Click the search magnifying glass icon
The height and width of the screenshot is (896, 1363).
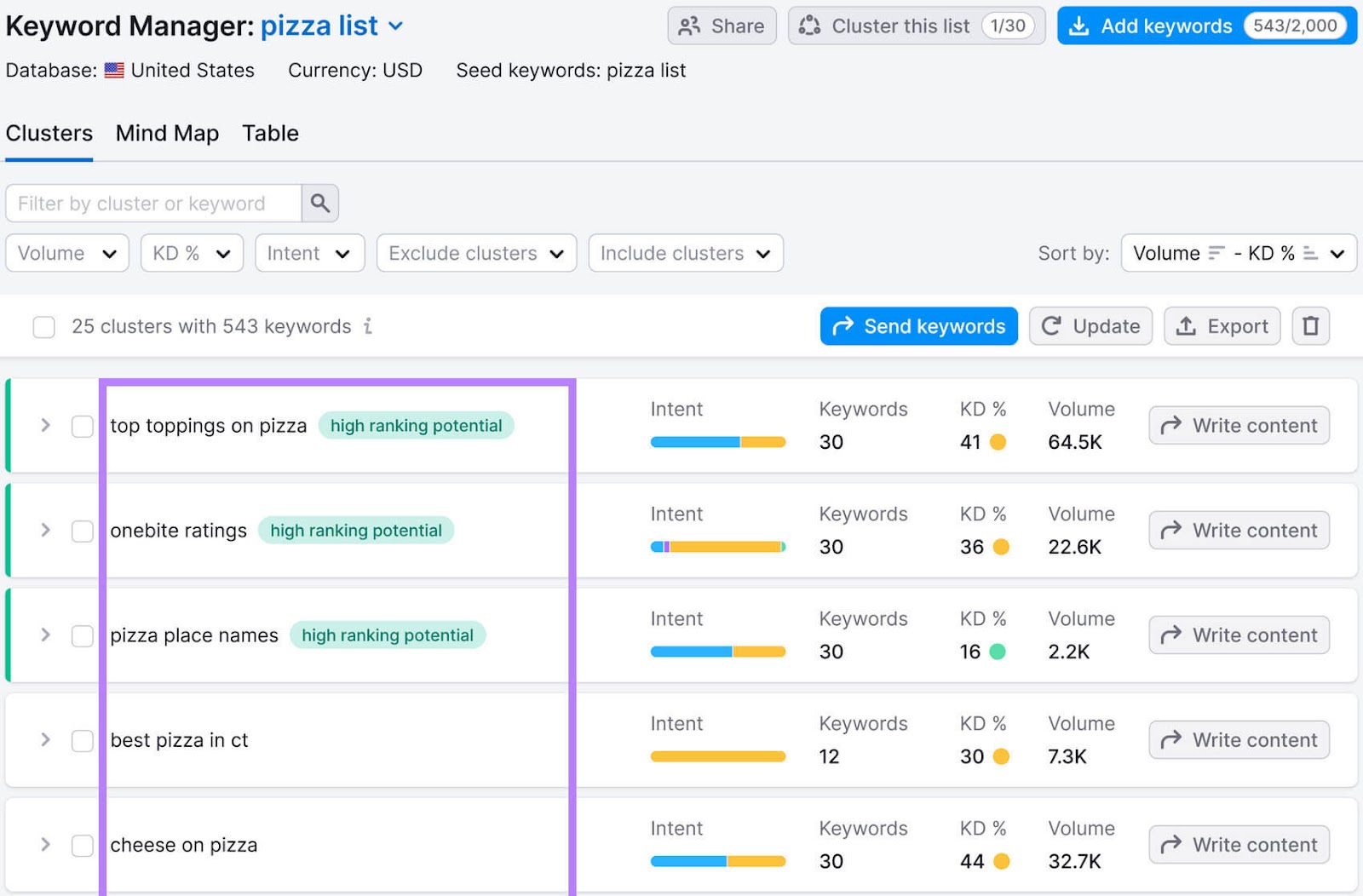coord(320,203)
